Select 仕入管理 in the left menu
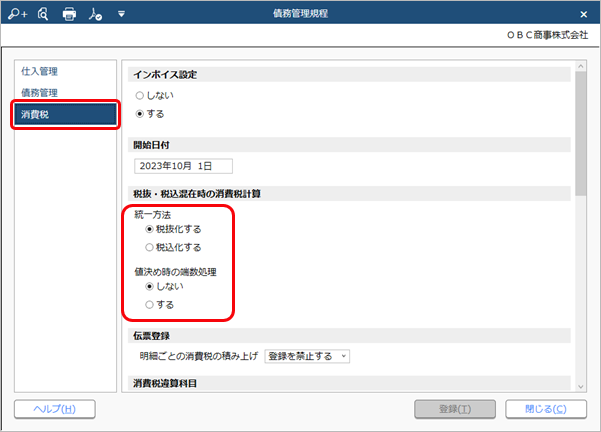601x432 pixels. tap(39, 71)
